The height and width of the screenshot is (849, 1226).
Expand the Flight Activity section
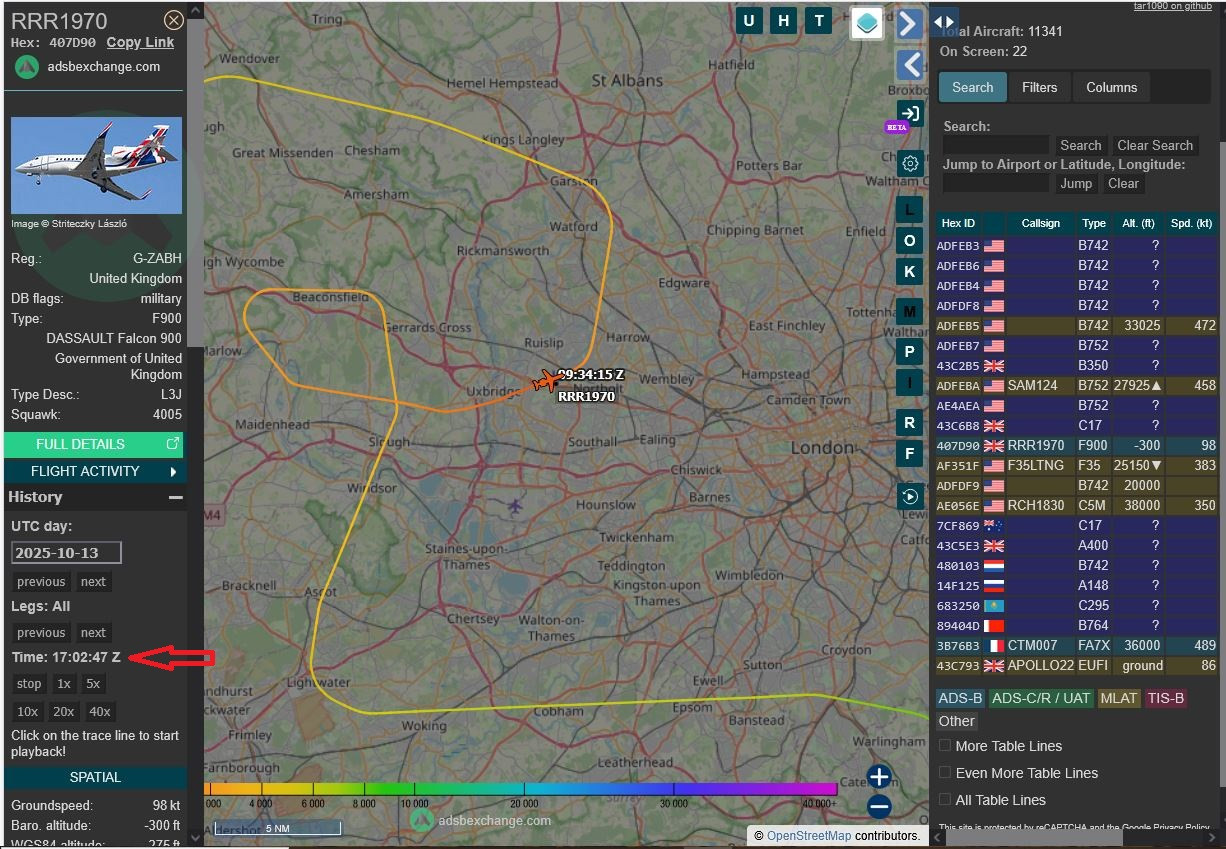(x=94, y=471)
